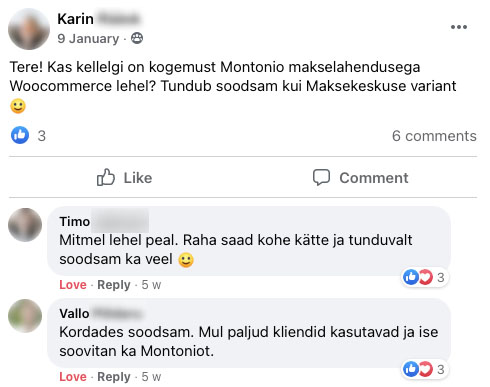This screenshot has width=490, height=387.
Task: Click the 5 w timestamp on Timo's comment
Action: (151, 285)
